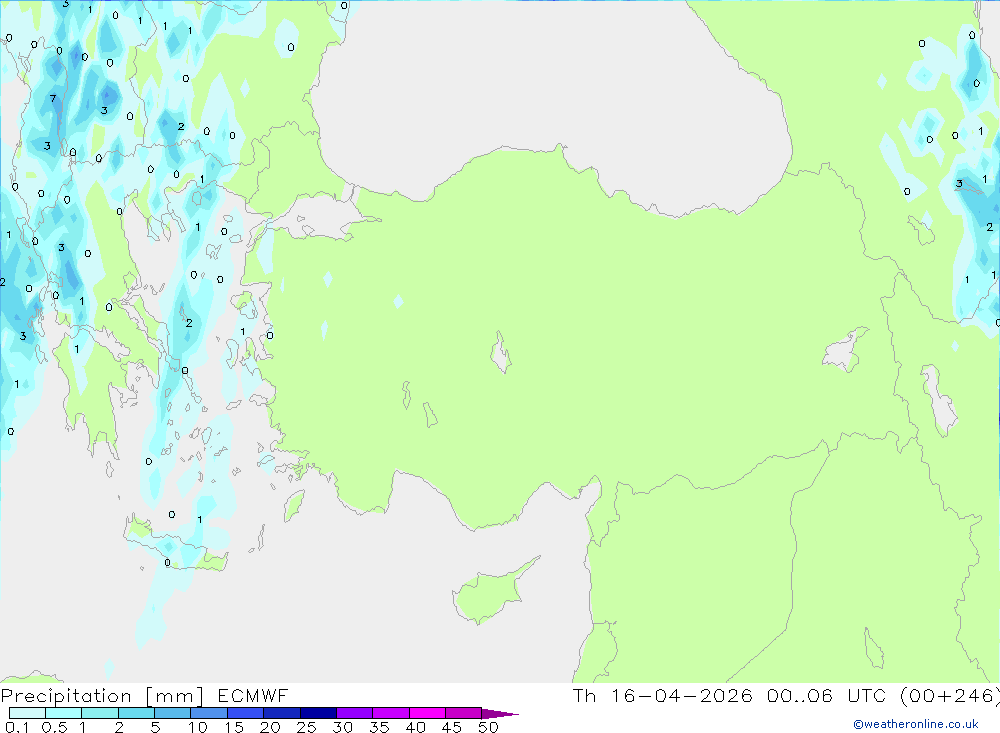The image size is (1000, 733).
Task: Click the 'Th 16-04-2026' date text
Action: point(662,696)
